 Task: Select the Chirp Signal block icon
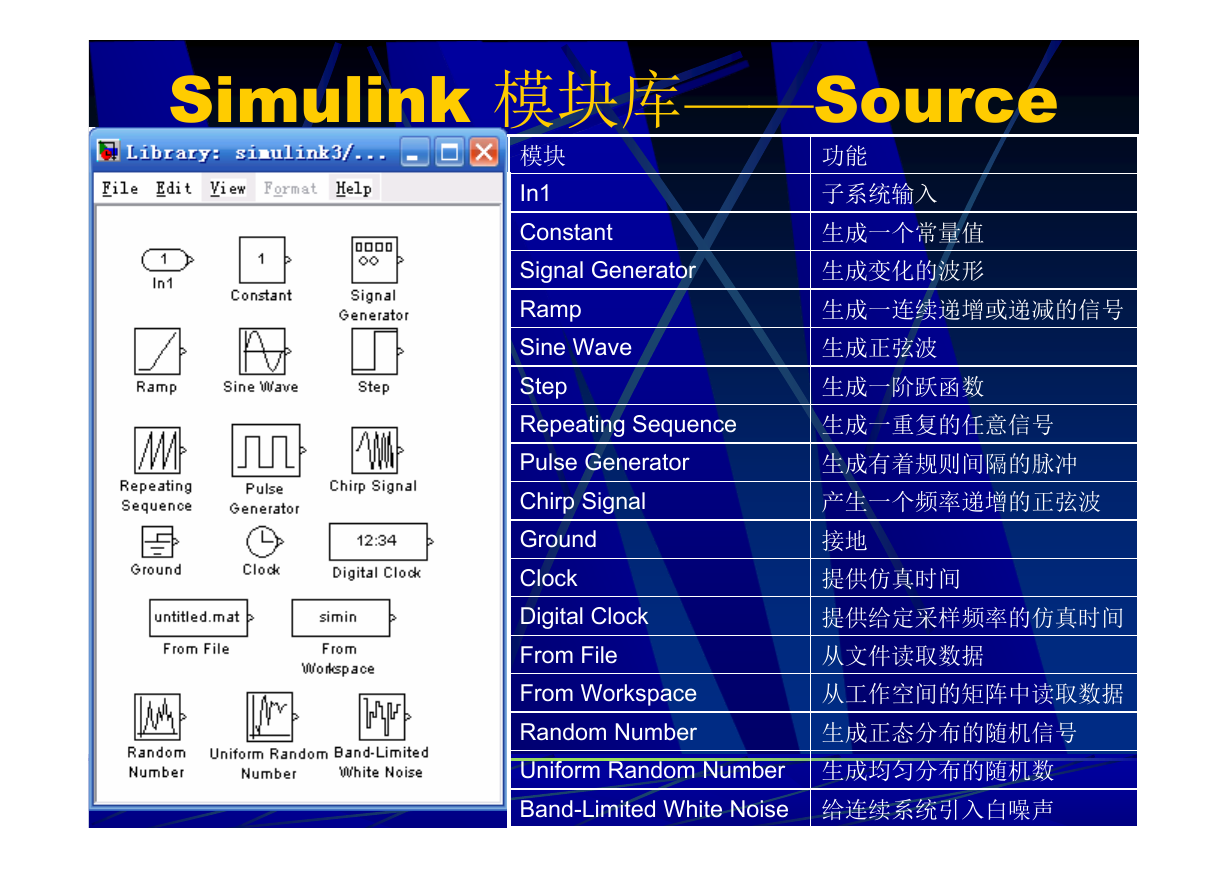pyautogui.click(x=376, y=450)
